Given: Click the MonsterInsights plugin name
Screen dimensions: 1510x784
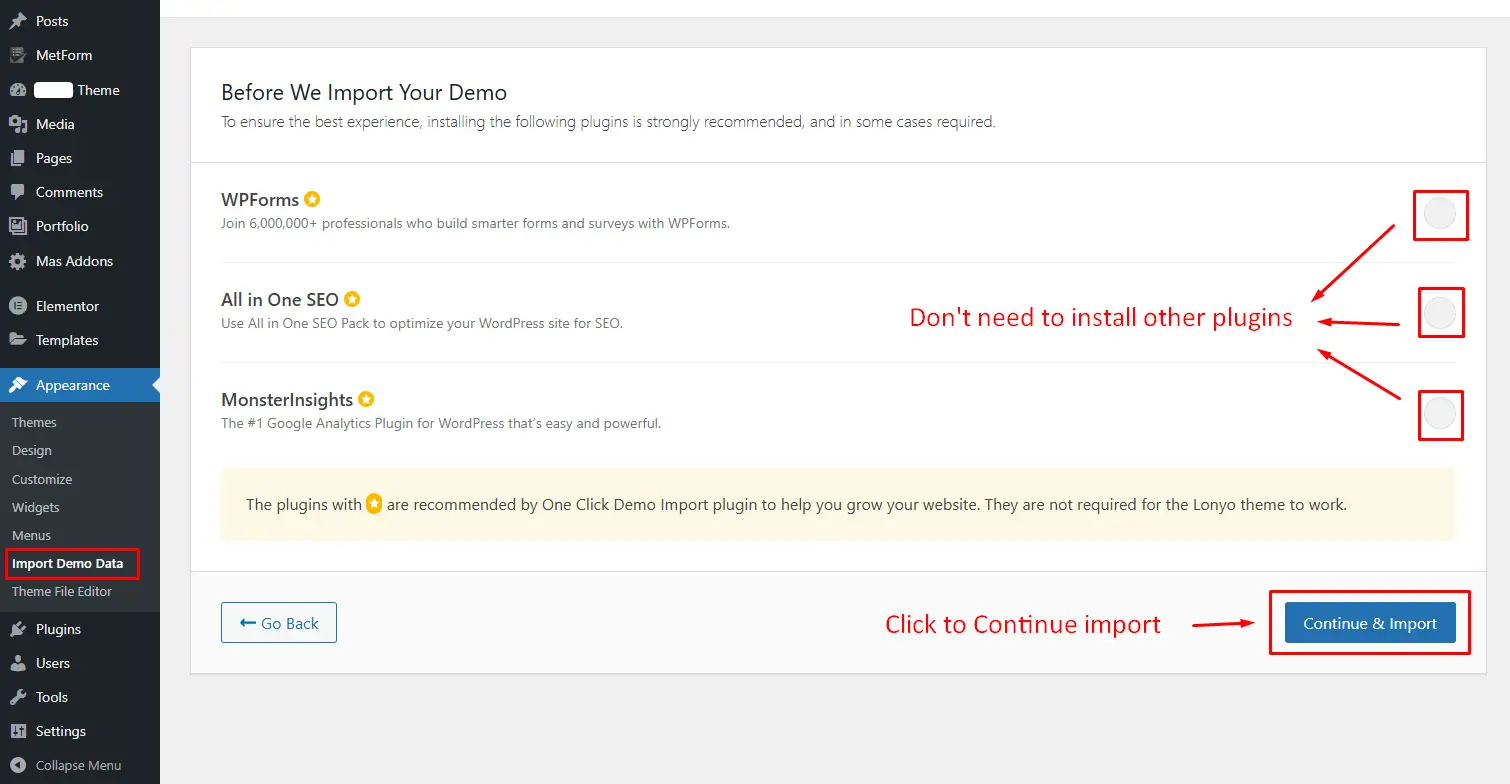Looking at the screenshot, I should click(287, 399).
